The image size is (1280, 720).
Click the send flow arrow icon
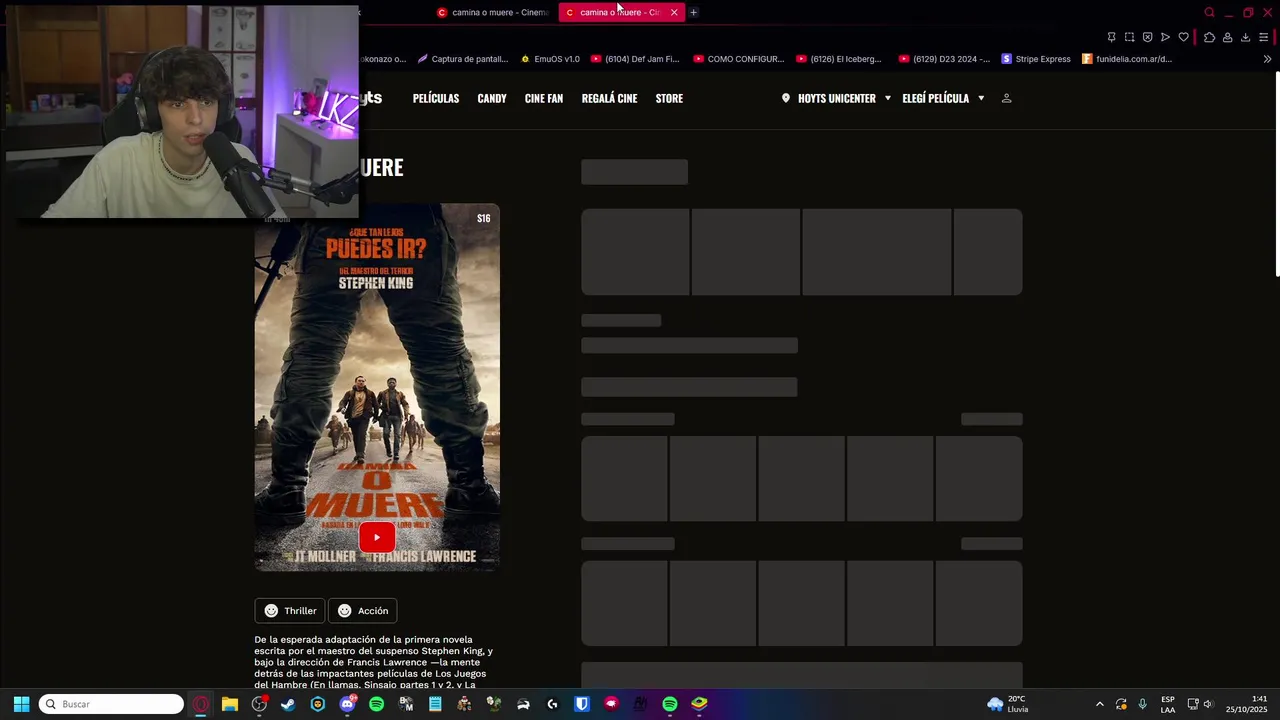1165,37
